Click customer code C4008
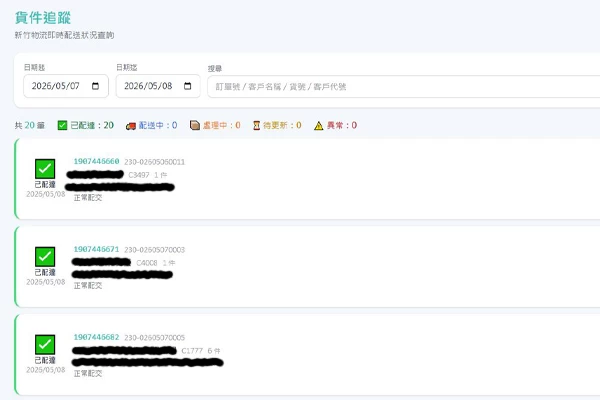The width and height of the screenshot is (600, 400). coord(147,263)
